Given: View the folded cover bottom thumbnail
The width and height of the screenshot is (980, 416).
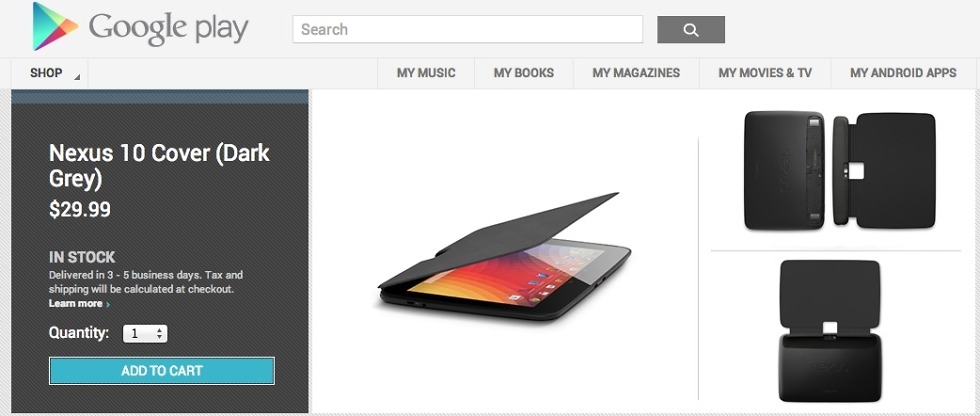Looking at the screenshot, I should point(831,330).
